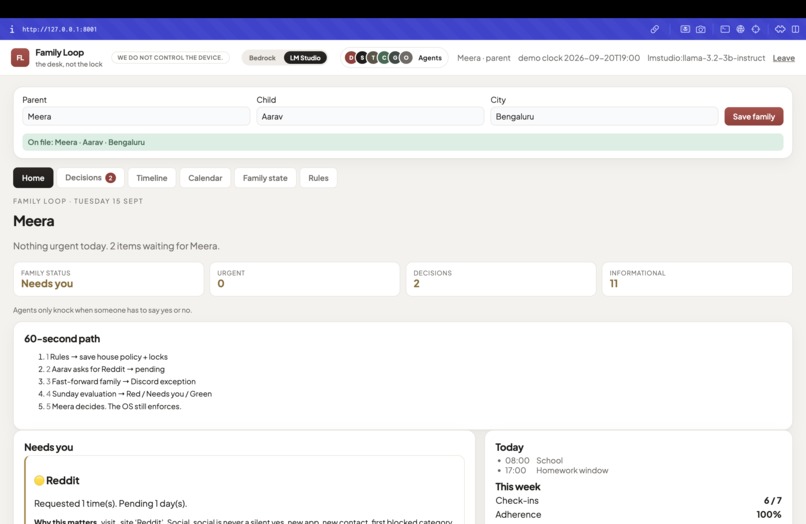Click the camera screenshot icon

tap(701, 29)
